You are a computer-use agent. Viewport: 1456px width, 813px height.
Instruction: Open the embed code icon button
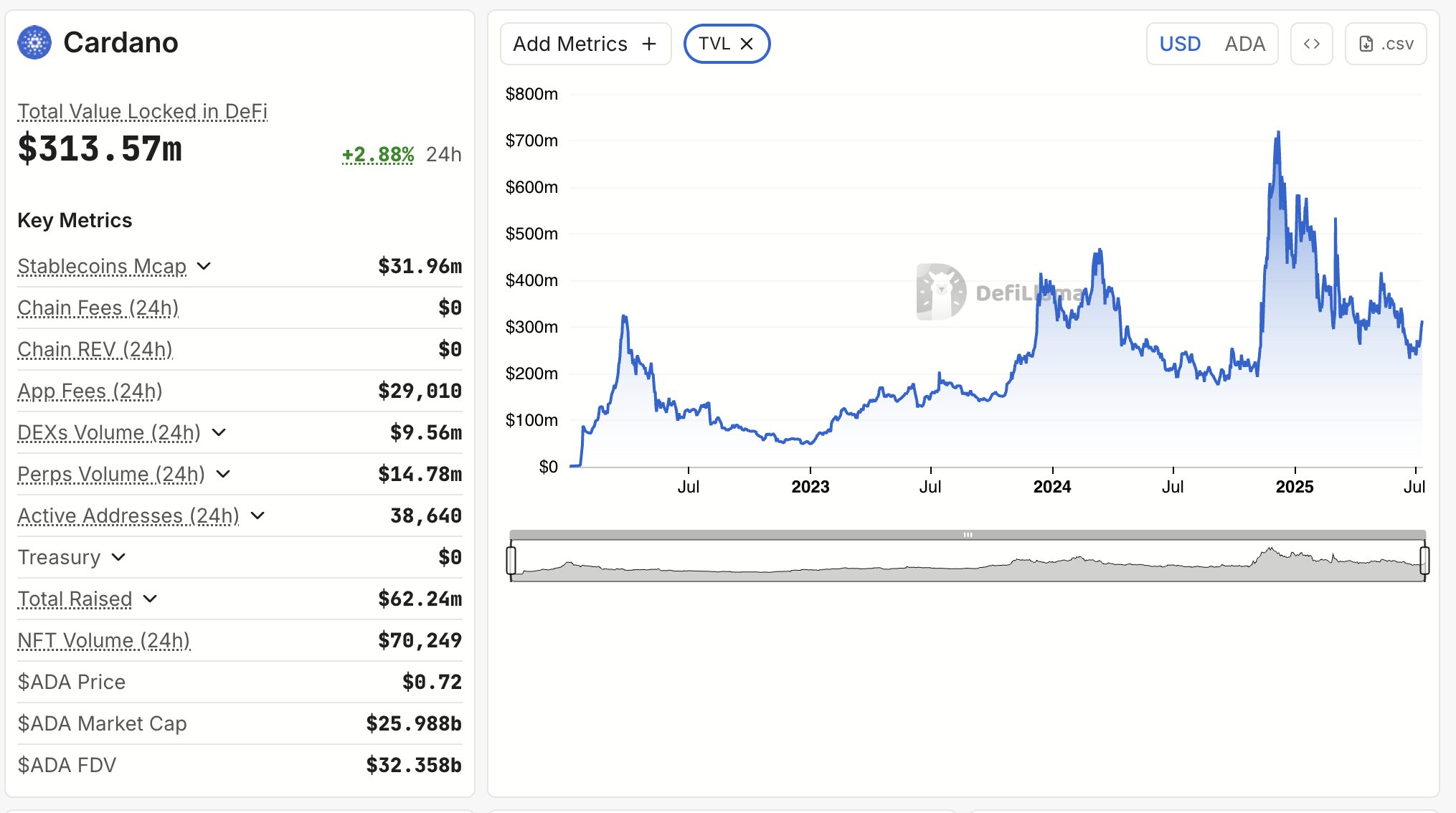(x=1311, y=44)
